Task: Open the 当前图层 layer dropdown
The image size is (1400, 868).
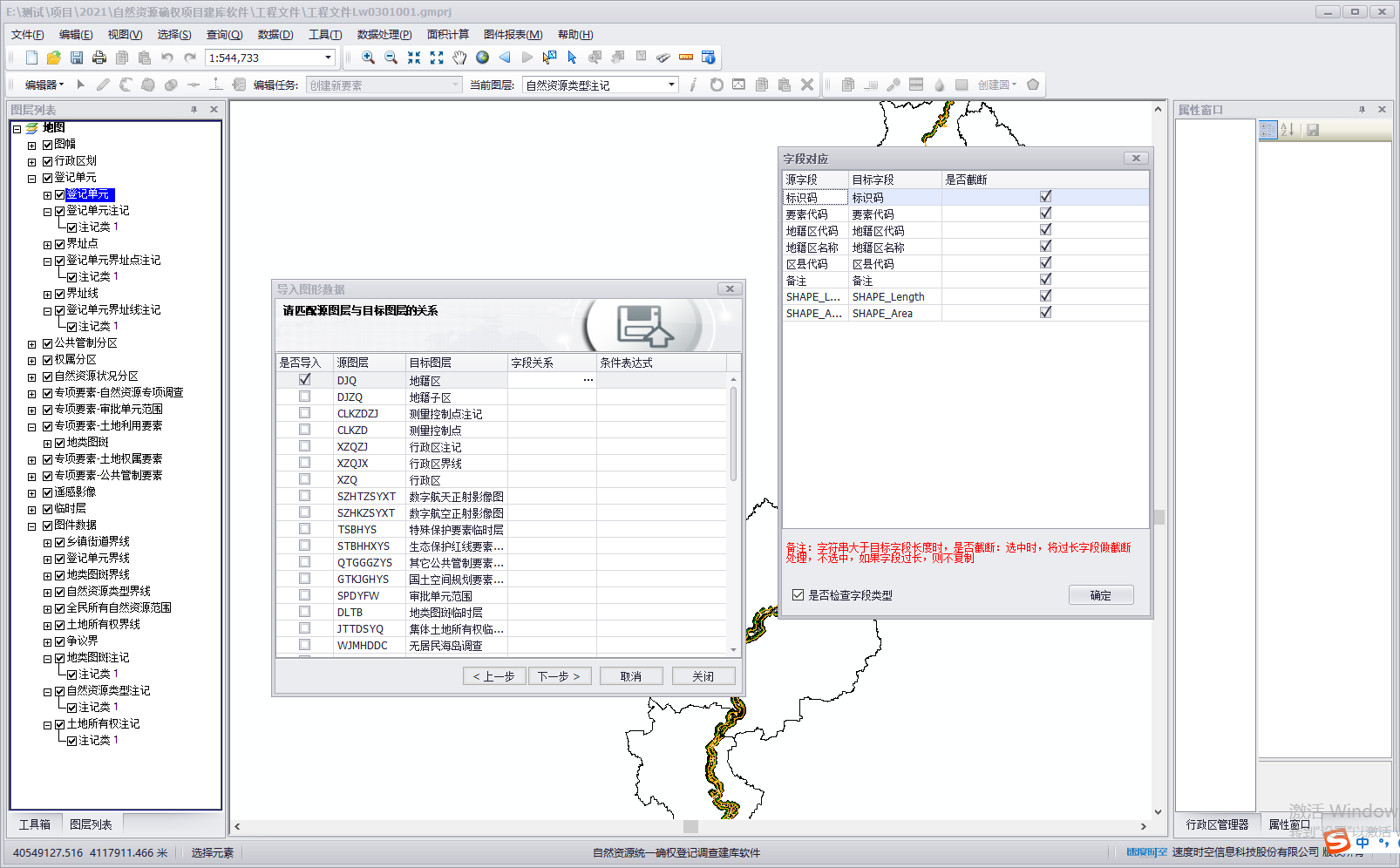Action: point(671,85)
